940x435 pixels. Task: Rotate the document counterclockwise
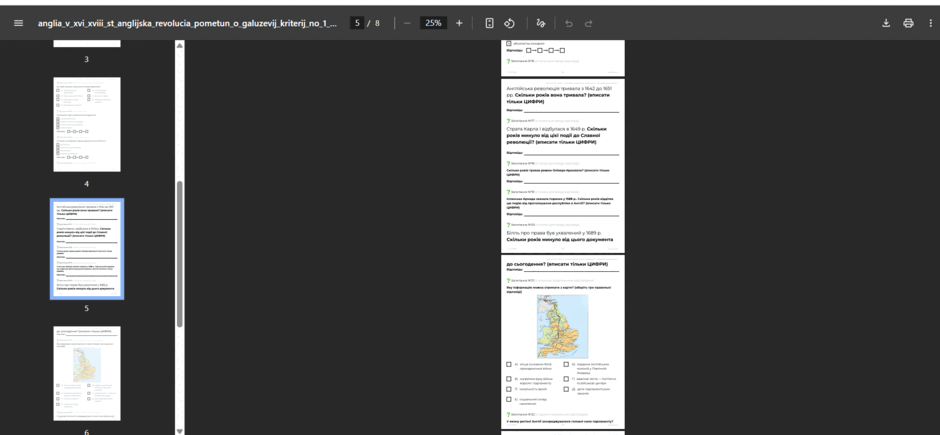(x=509, y=23)
